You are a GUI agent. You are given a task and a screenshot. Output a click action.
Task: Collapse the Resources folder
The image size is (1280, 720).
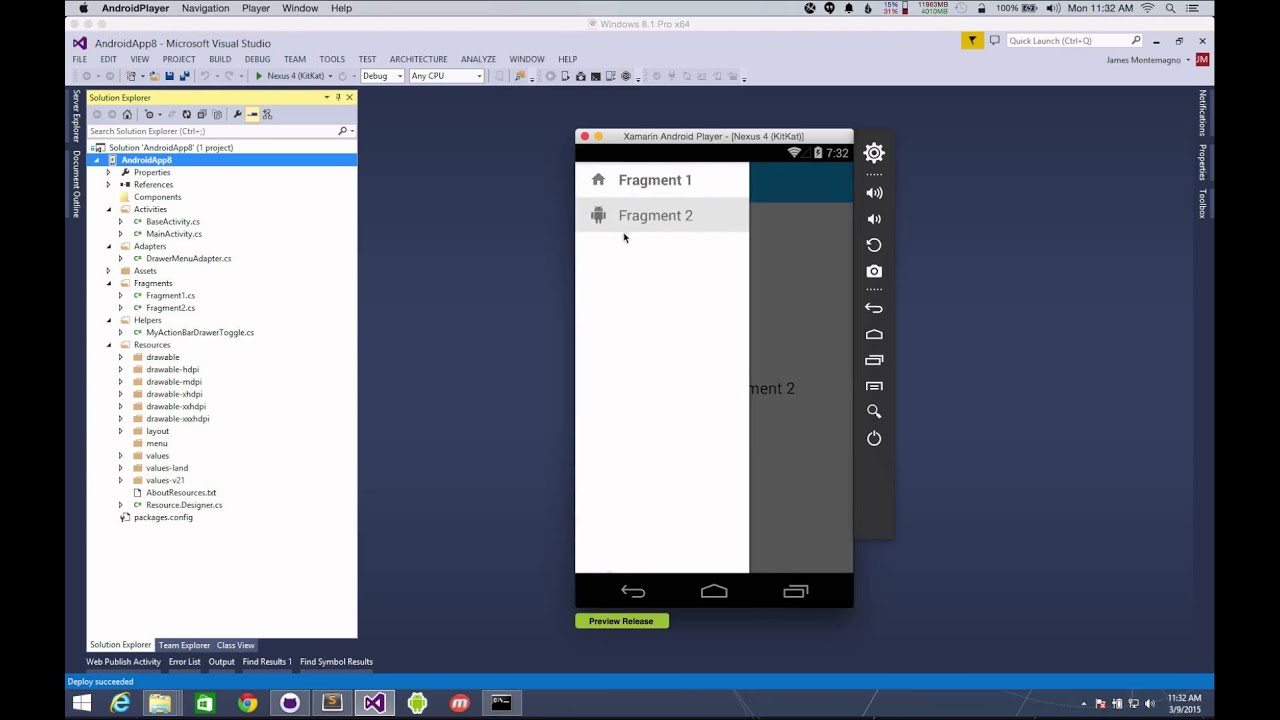click(x=109, y=345)
